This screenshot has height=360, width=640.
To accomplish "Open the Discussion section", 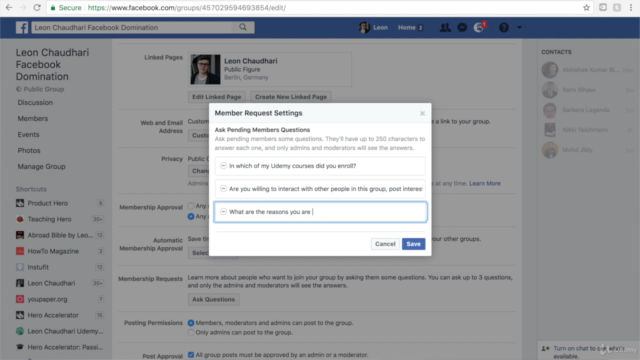I will click(35, 102).
